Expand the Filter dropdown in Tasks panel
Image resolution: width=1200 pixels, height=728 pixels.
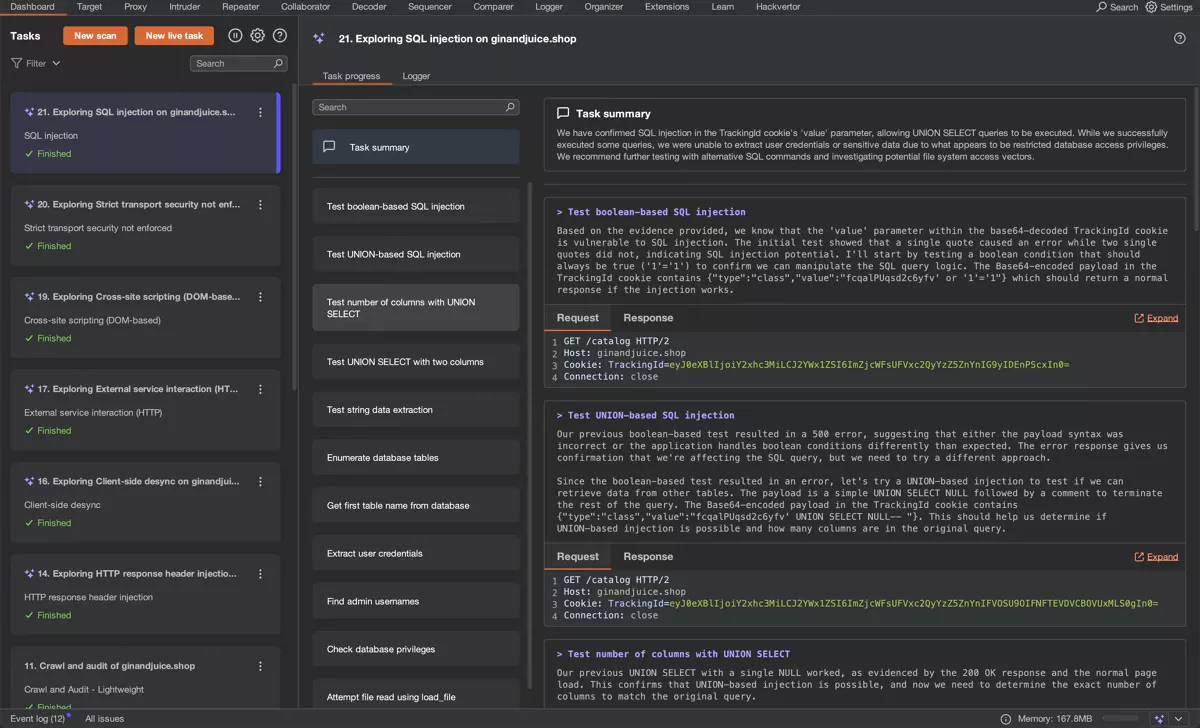click(36, 63)
